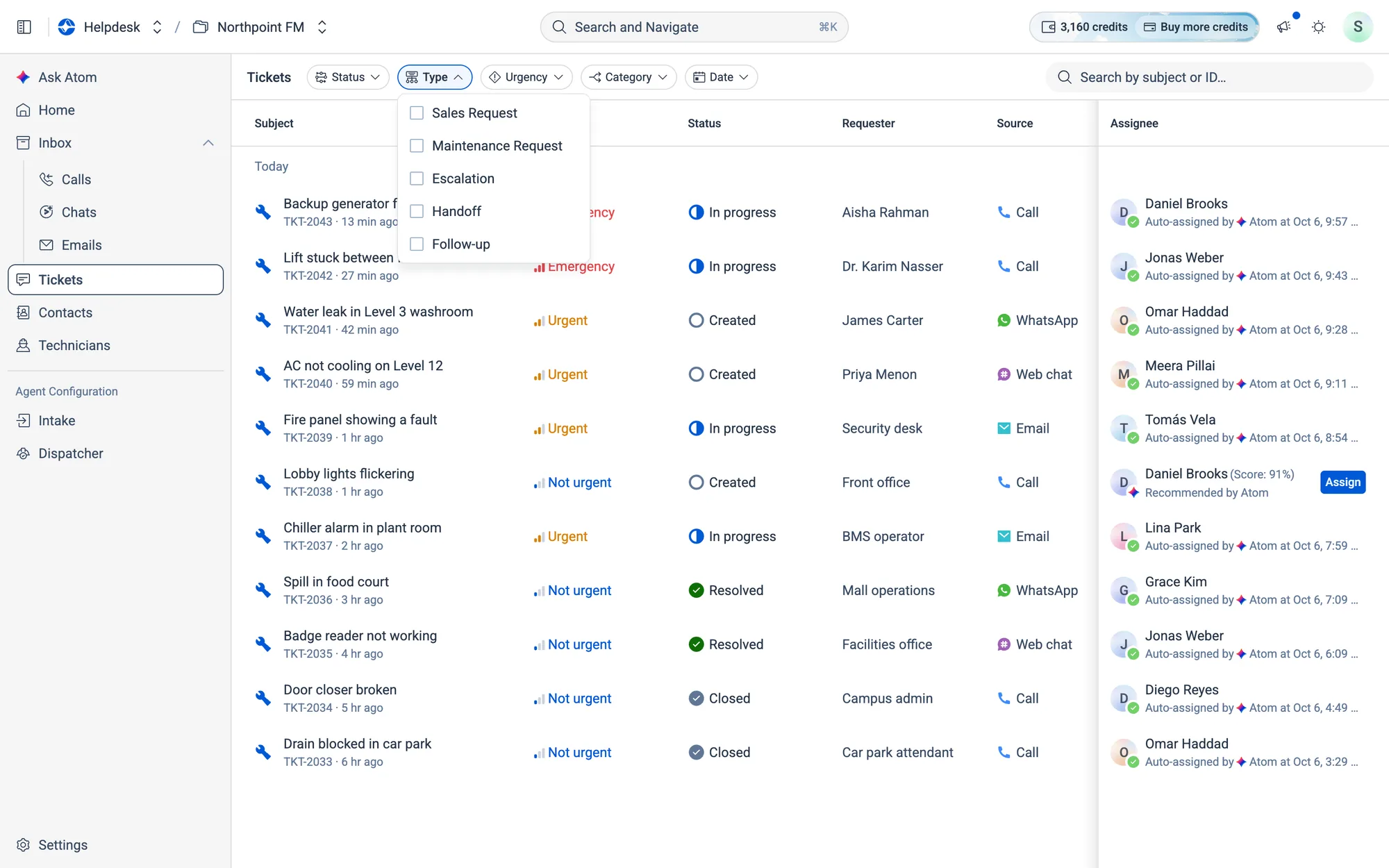
Task: Check the Escalation type filter
Action: pos(417,178)
